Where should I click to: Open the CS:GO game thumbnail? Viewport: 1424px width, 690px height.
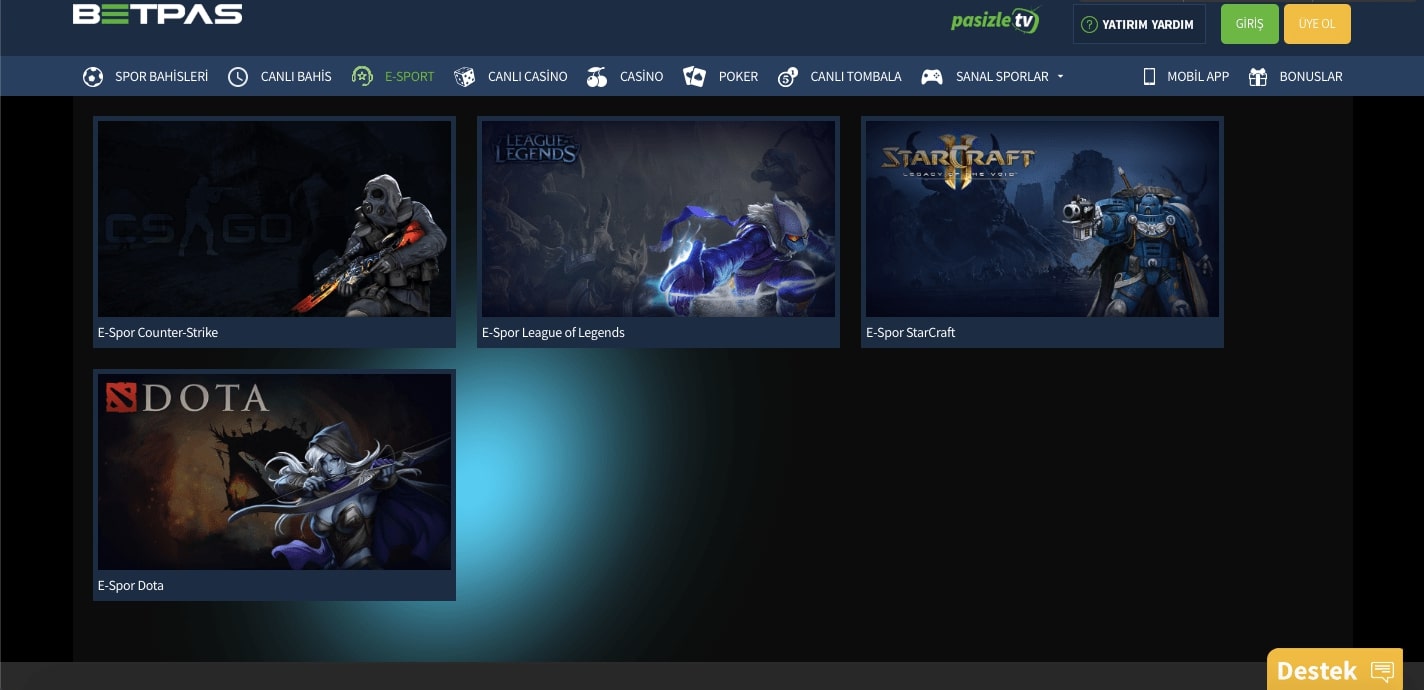click(x=274, y=219)
